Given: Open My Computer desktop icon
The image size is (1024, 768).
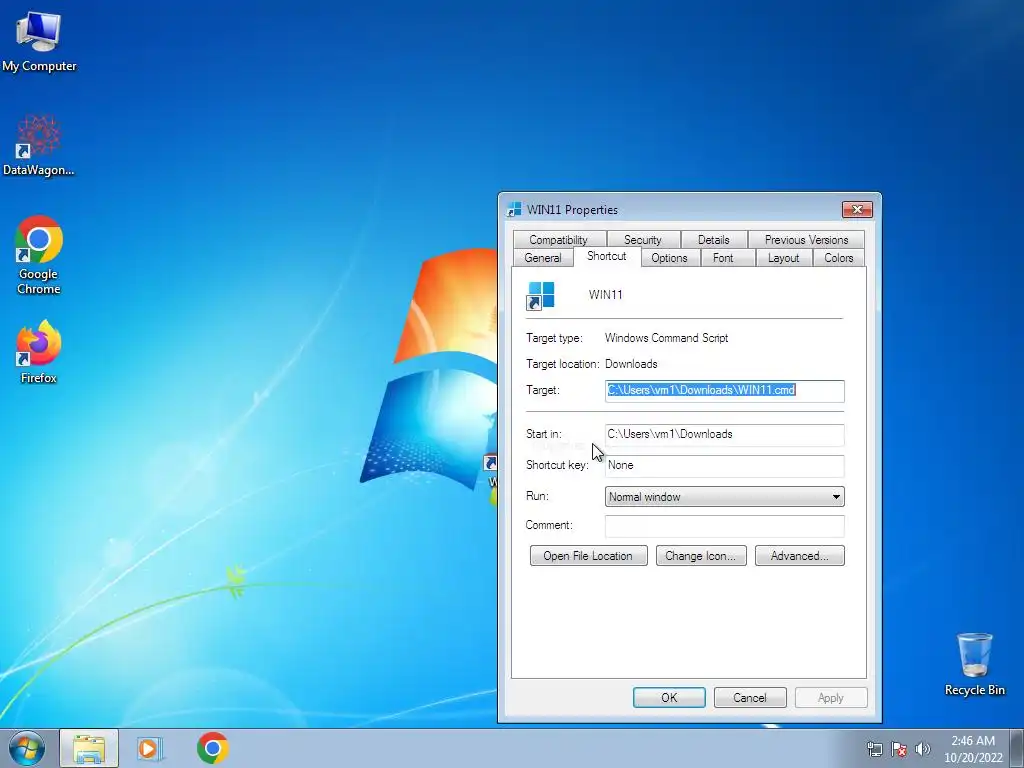Looking at the screenshot, I should [x=39, y=40].
